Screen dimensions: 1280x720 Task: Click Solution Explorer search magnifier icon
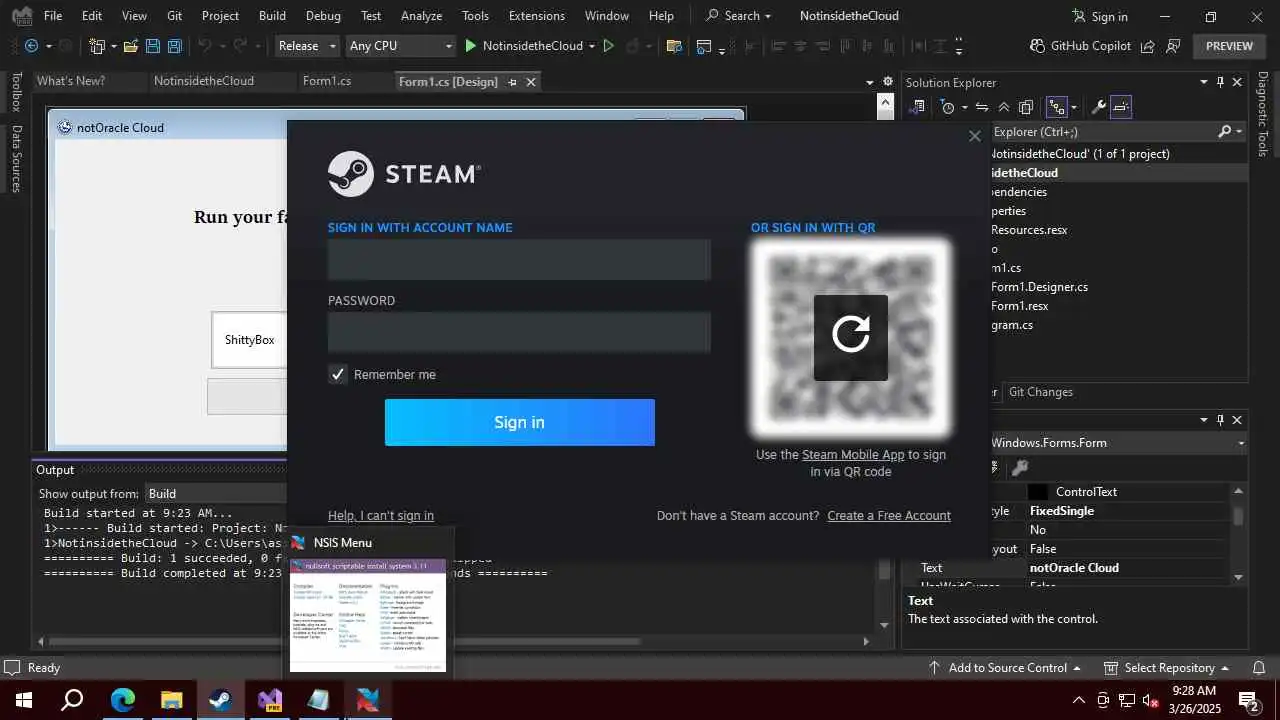[x=1225, y=131]
